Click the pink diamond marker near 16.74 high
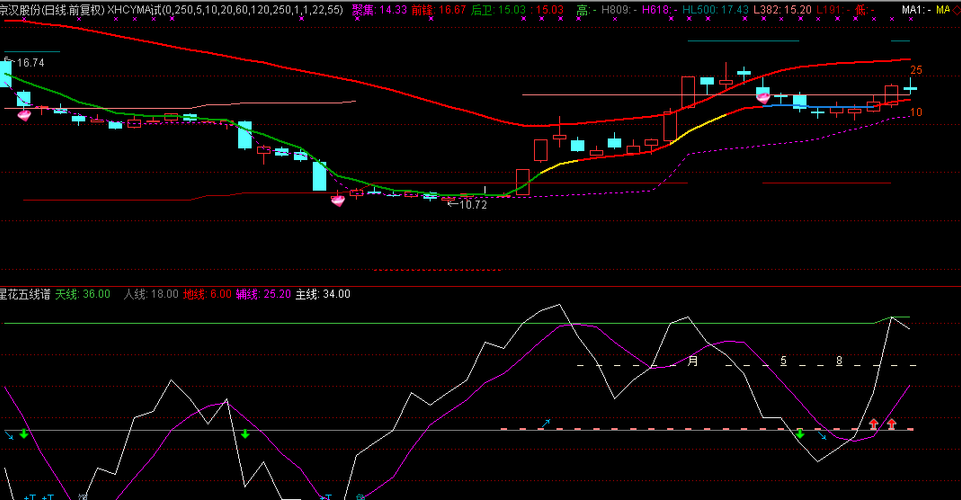961x500 pixels. 24,115
